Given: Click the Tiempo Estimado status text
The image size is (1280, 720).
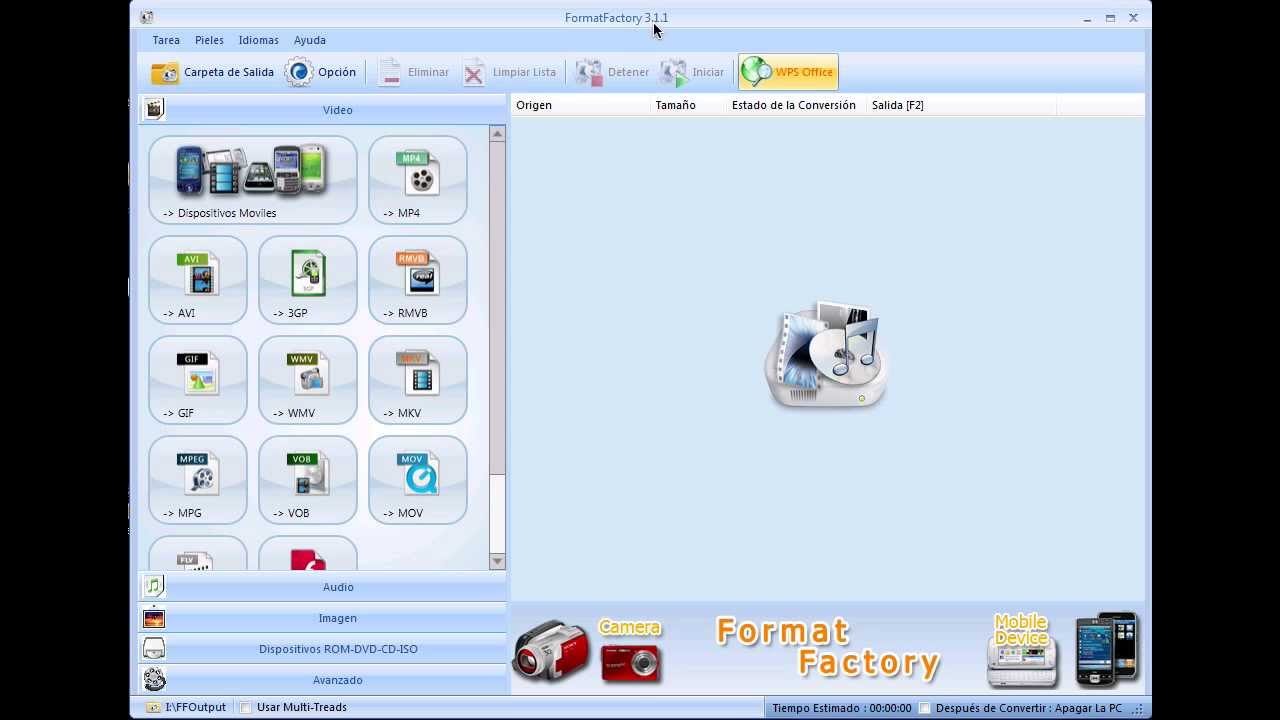Looking at the screenshot, I should [842, 708].
